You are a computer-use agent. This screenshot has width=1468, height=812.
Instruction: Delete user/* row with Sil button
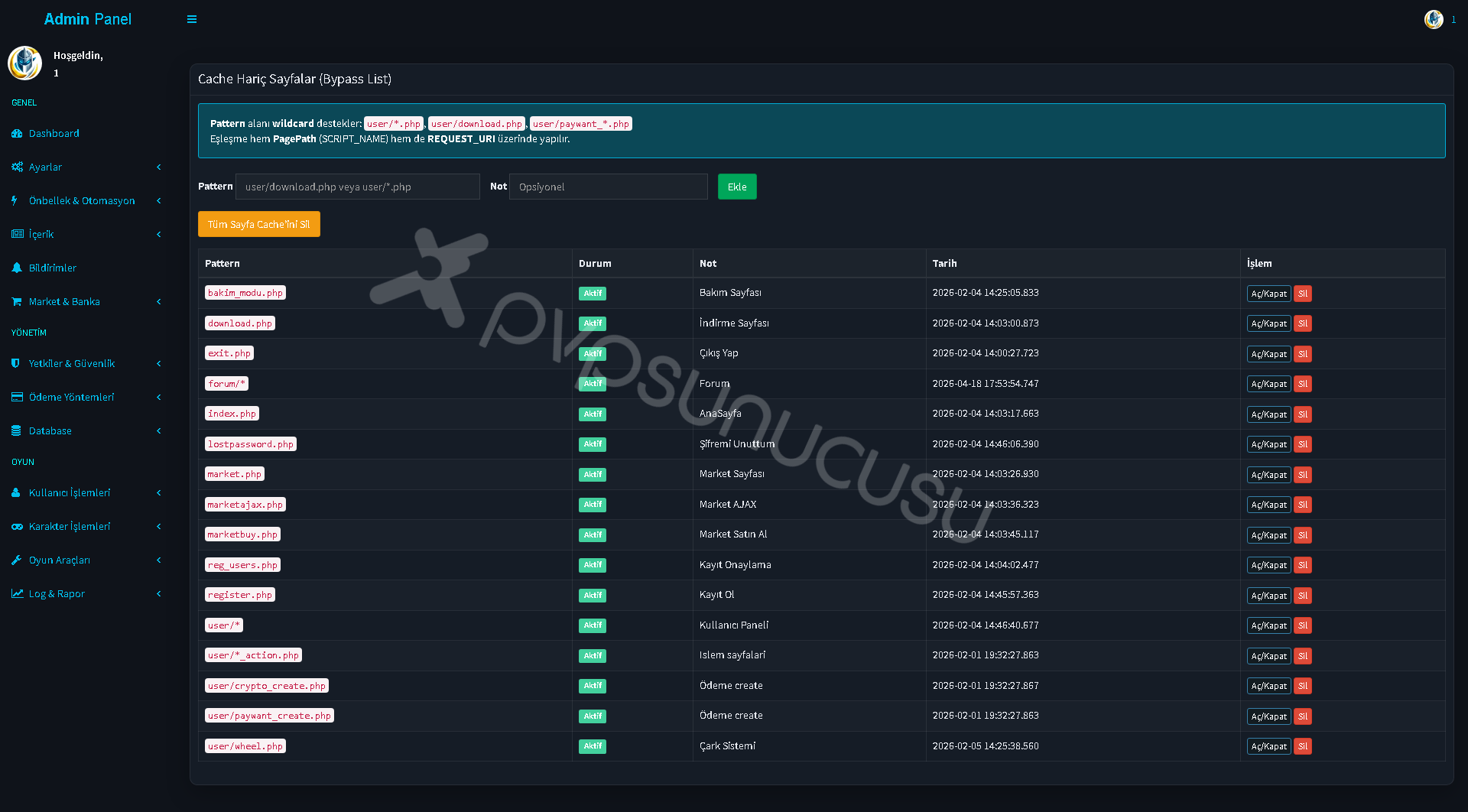point(1303,625)
